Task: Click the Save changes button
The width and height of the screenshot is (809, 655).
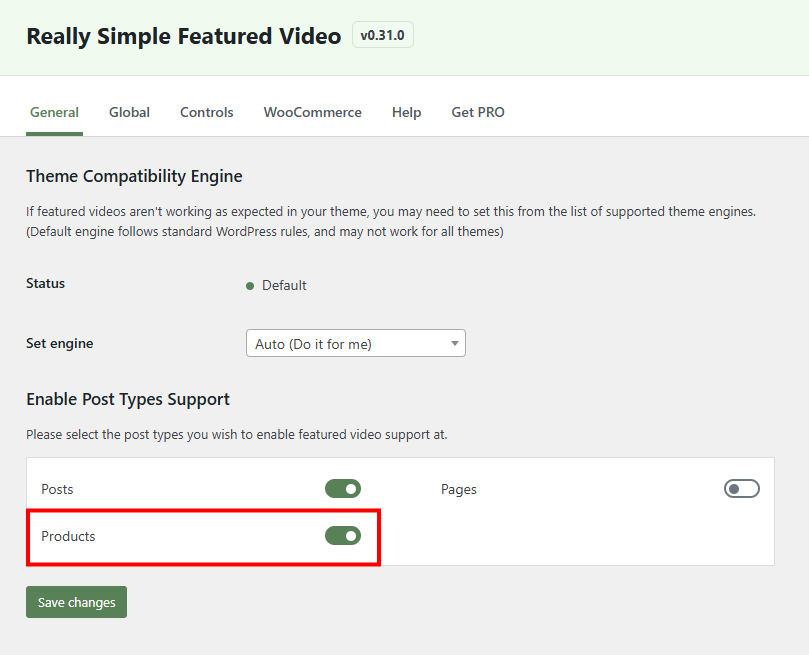Action: click(x=76, y=601)
